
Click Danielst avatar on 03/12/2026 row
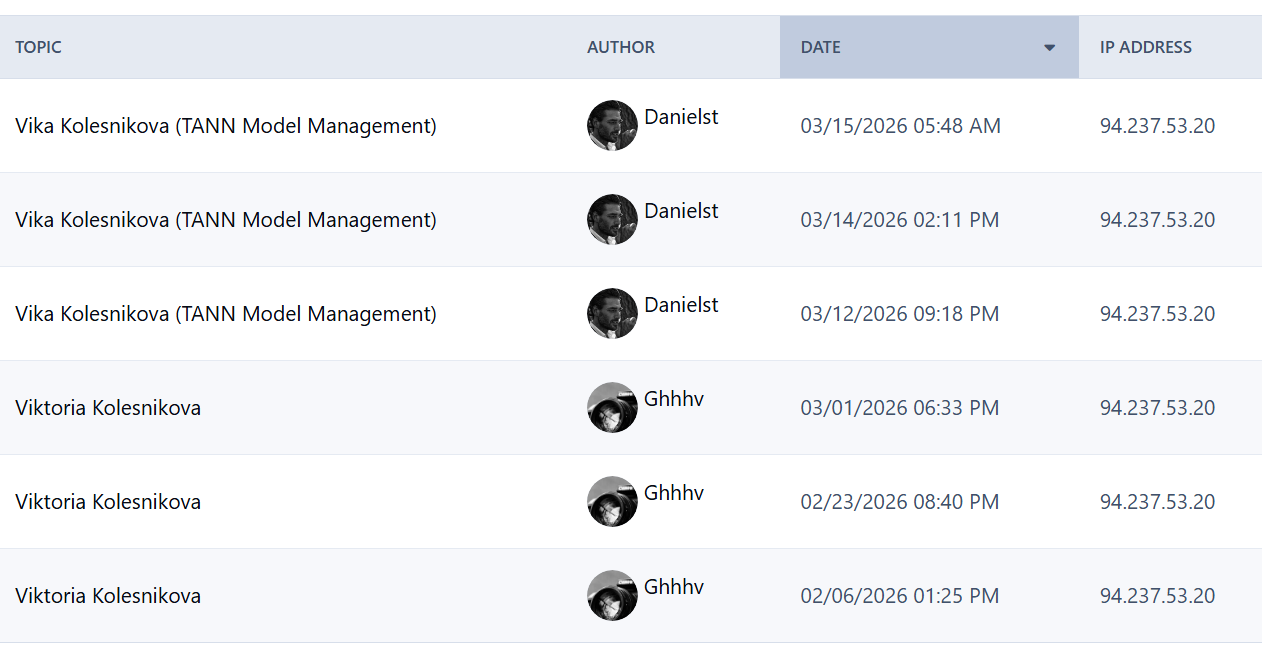612,314
